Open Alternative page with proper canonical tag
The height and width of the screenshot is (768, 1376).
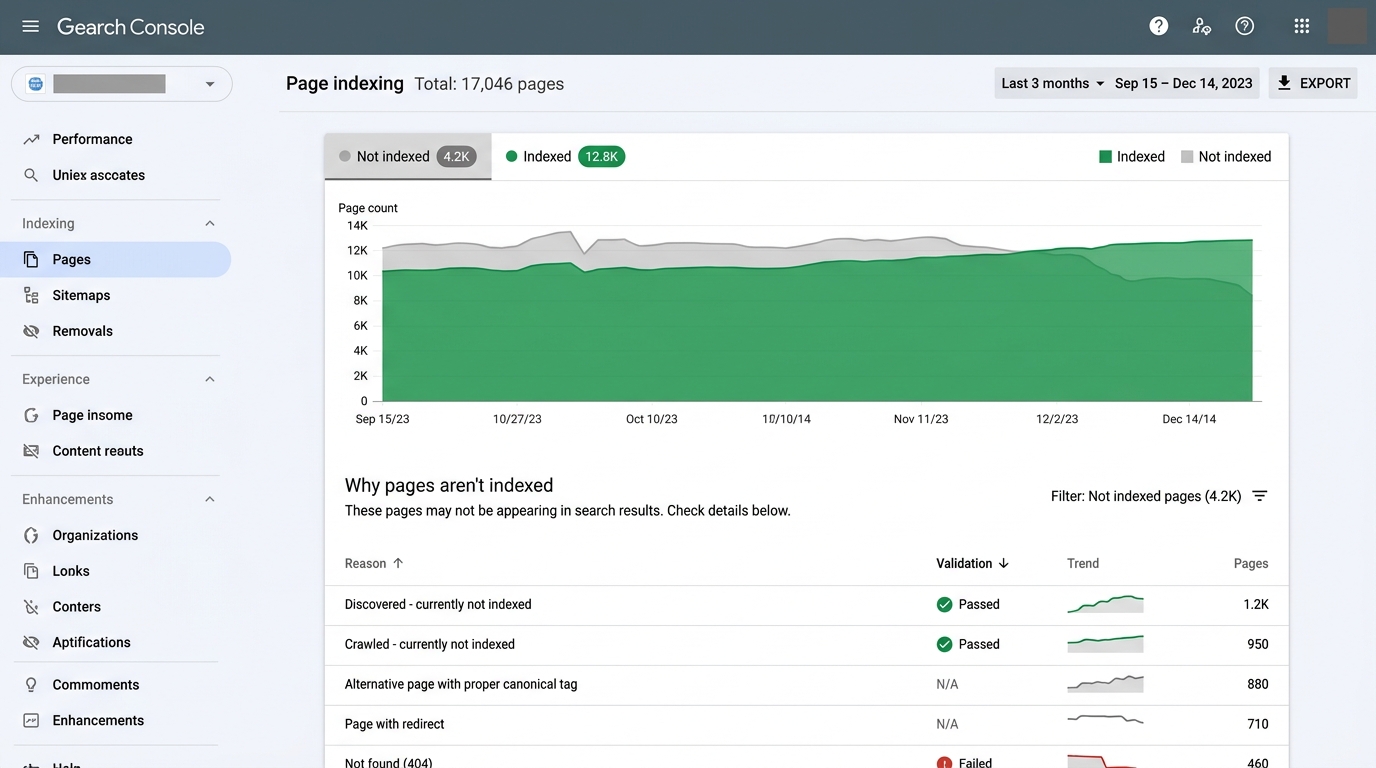(807, 684)
